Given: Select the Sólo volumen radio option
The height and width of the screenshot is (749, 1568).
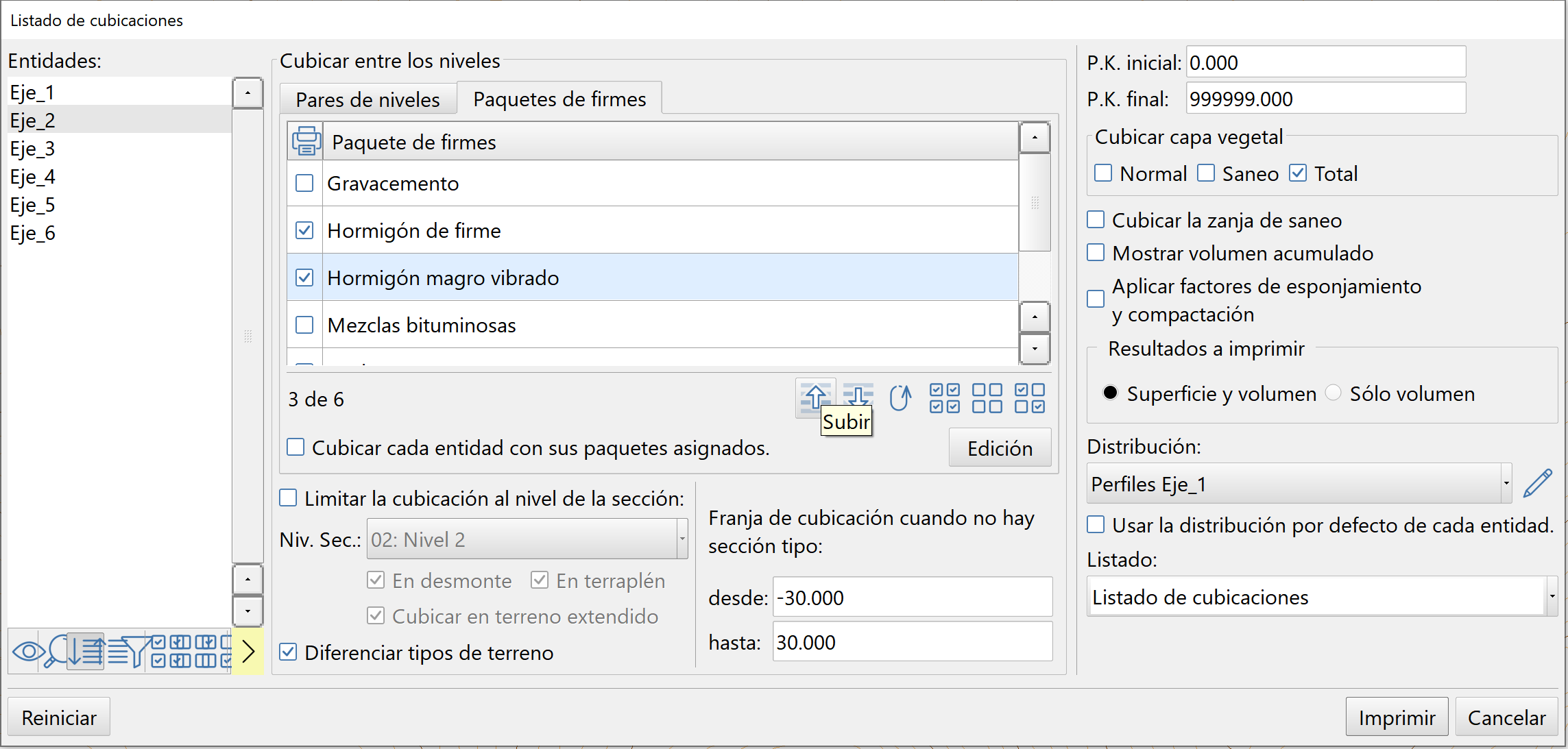Looking at the screenshot, I should (x=1334, y=393).
